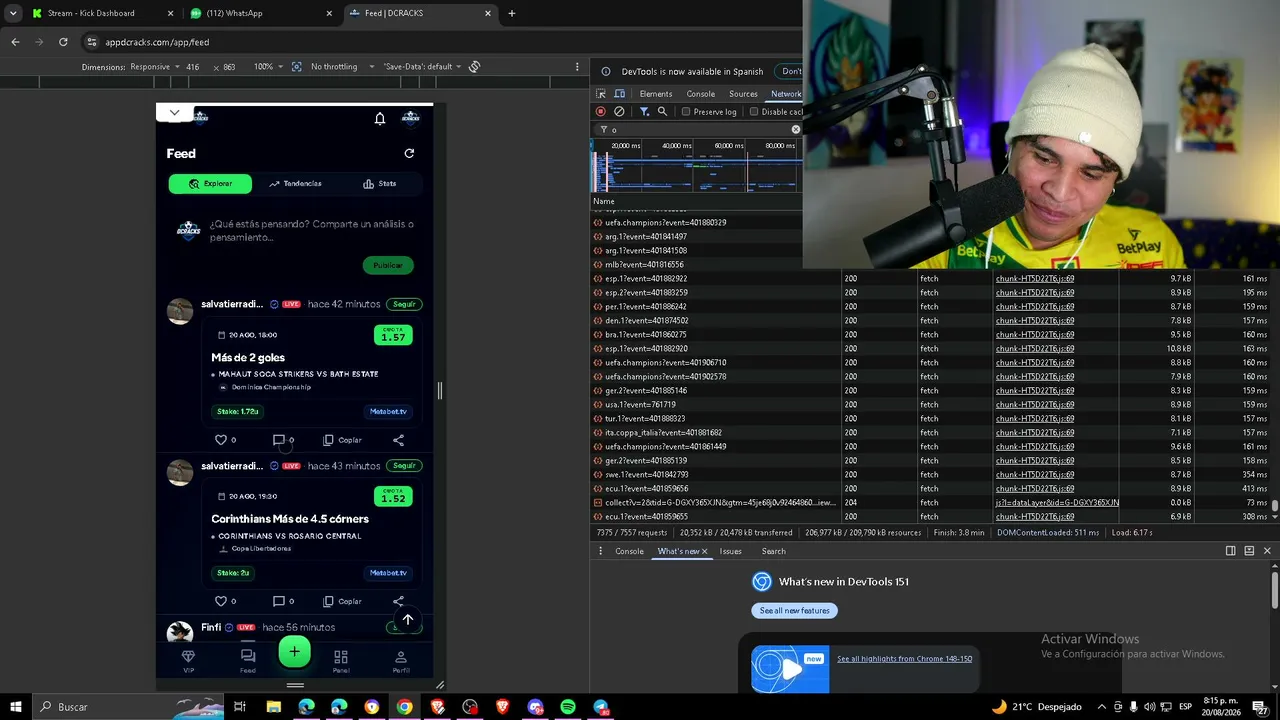Stop recording the network log
The width and height of the screenshot is (1280, 720).
click(x=601, y=112)
